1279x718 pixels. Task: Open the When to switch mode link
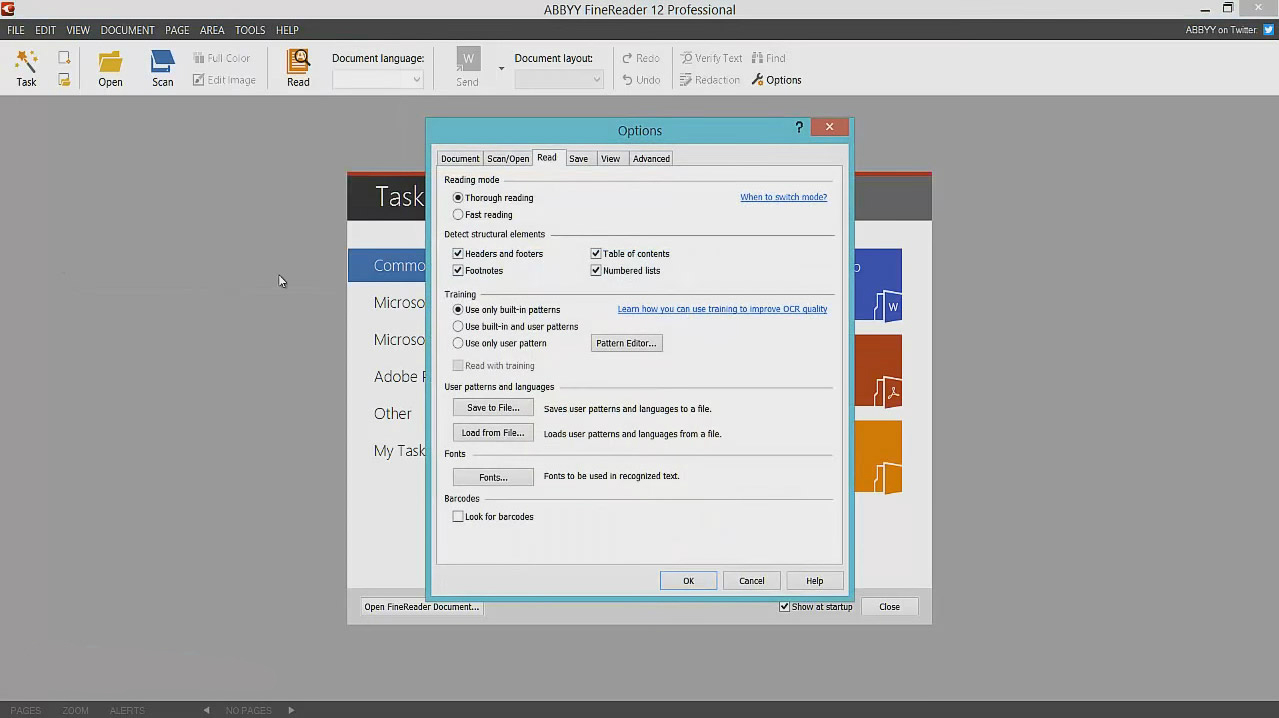[x=783, y=197]
